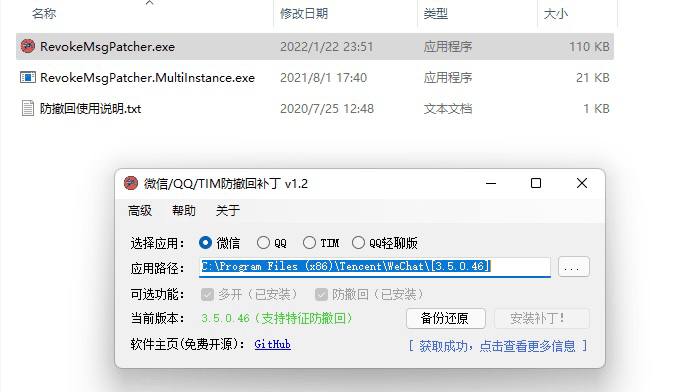
Task: Select the RevokeMsgPatcher.exe file name
Action: tap(108, 46)
